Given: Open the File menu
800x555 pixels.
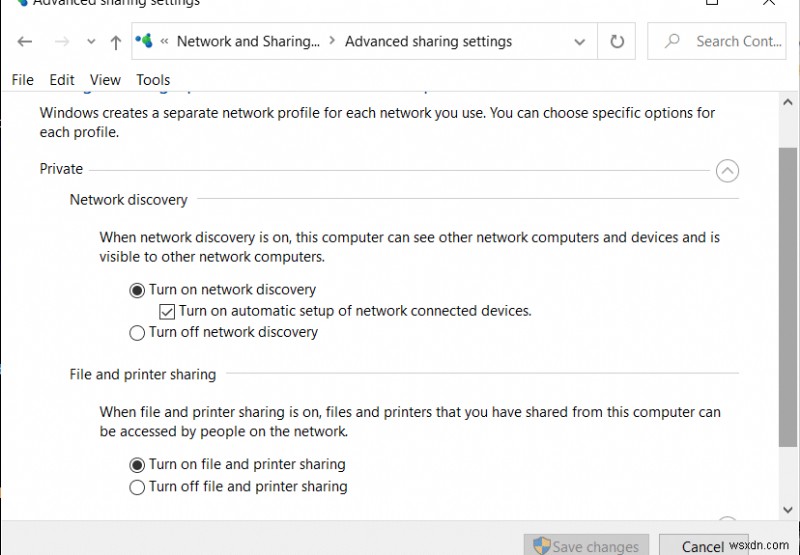Looking at the screenshot, I should point(22,80).
